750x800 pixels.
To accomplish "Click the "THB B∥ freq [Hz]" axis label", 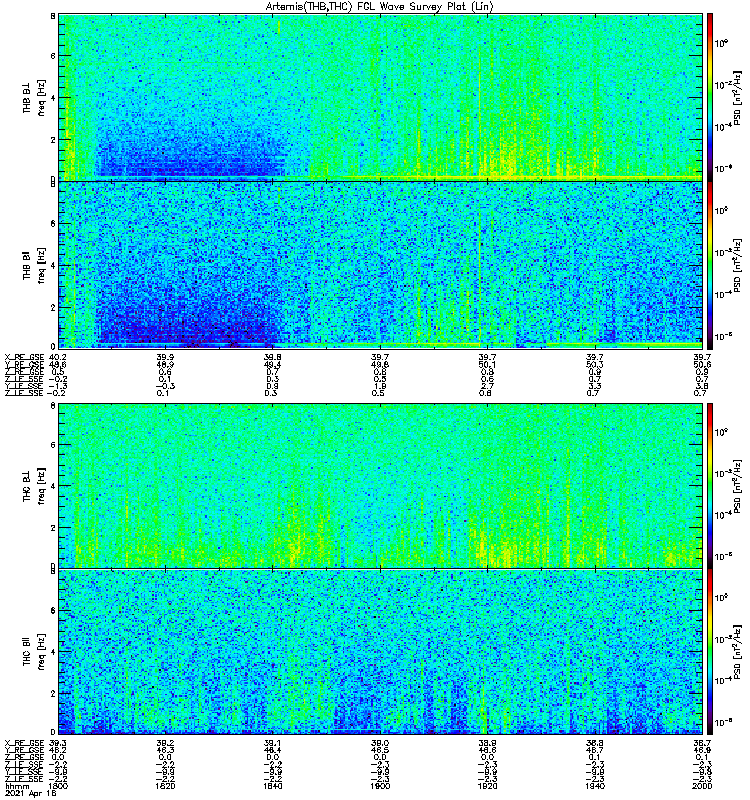I will (x=34, y=266).
